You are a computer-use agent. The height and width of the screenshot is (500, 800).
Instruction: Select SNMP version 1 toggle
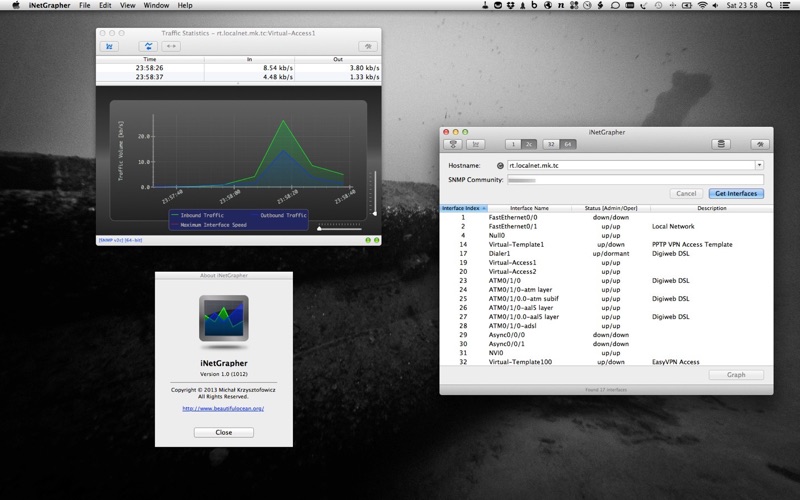pyautogui.click(x=513, y=144)
